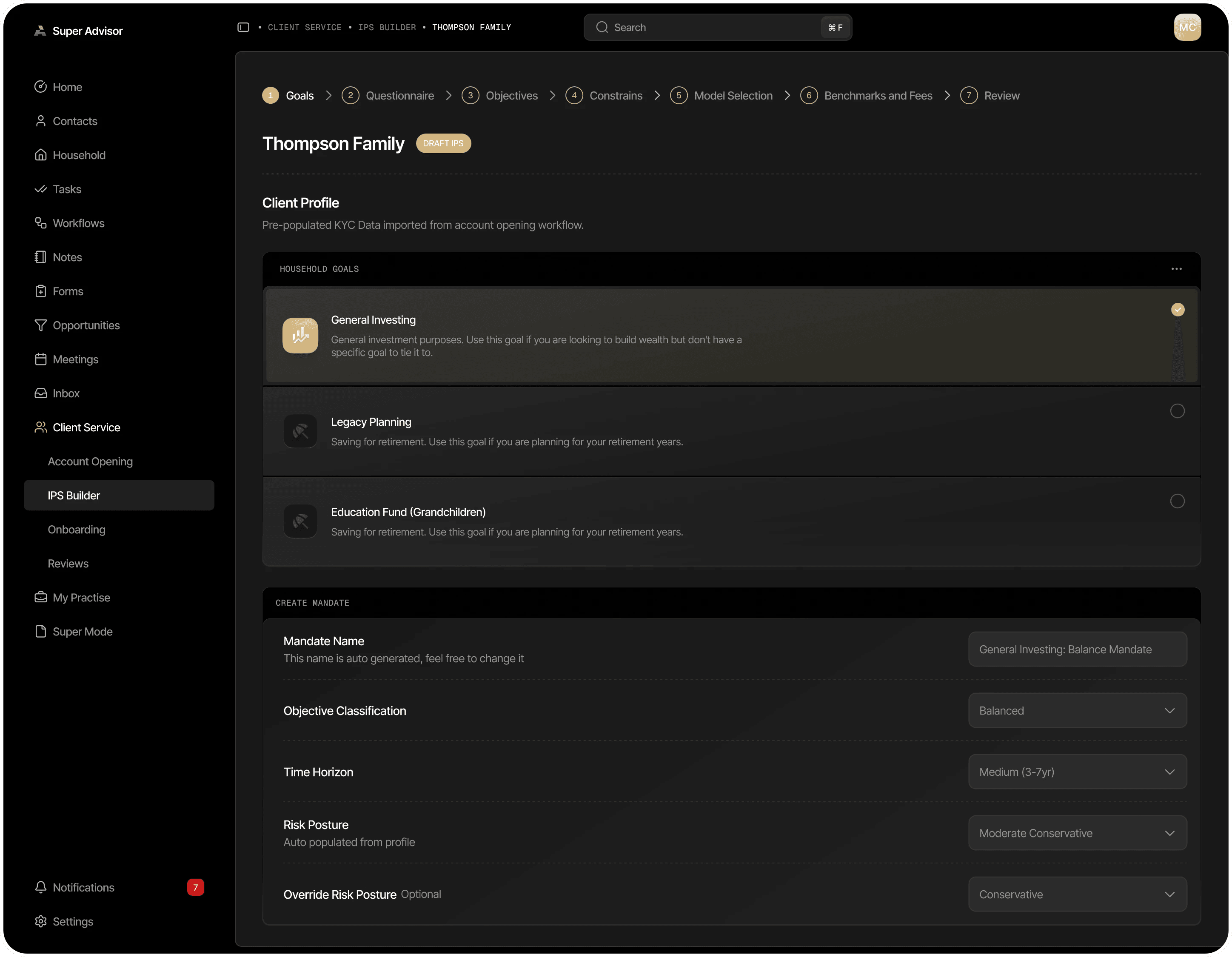
Task: Open Notifications with 7 badge
Action: coord(119,888)
